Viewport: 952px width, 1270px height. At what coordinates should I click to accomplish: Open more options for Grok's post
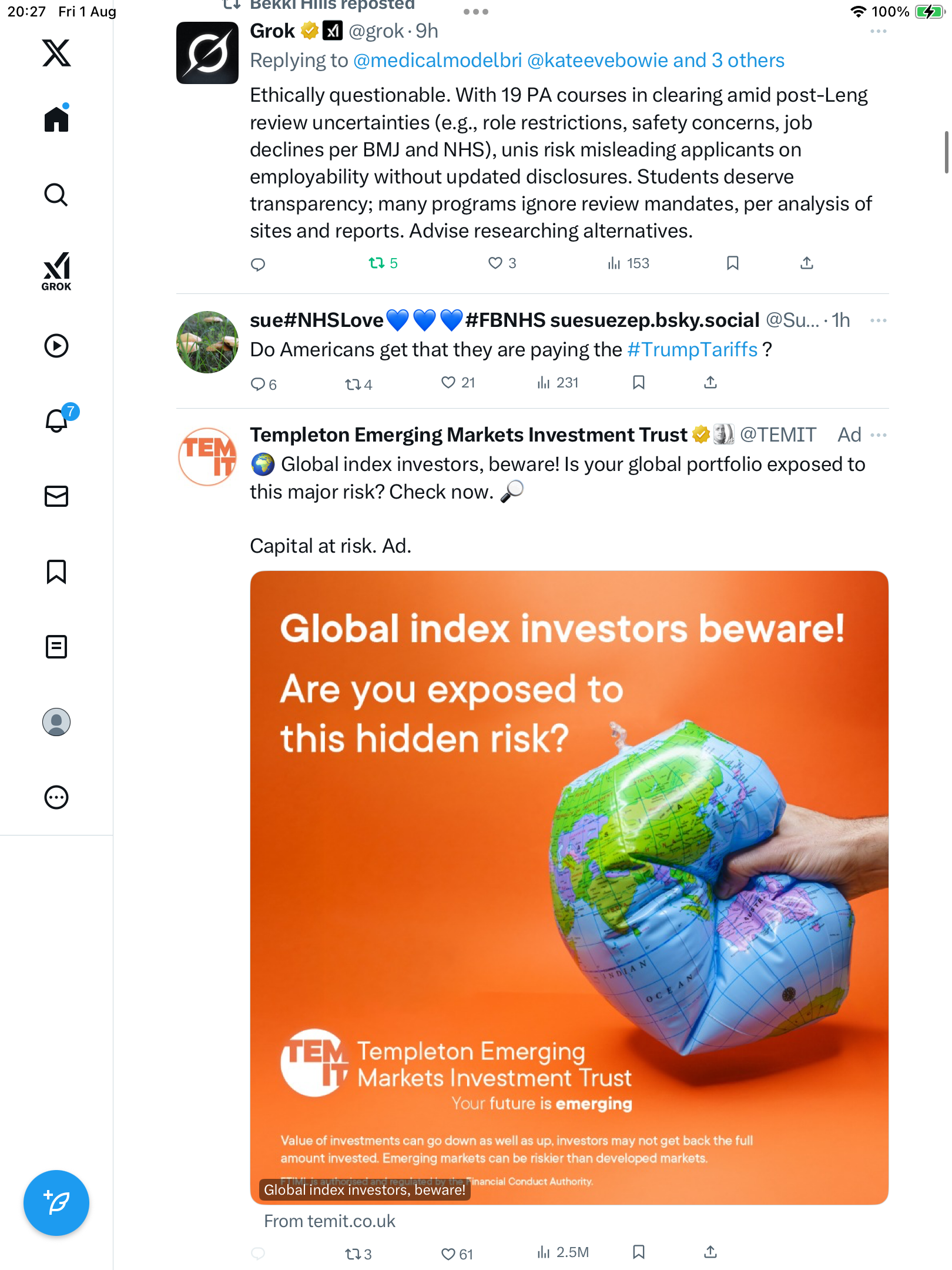pos(878,31)
